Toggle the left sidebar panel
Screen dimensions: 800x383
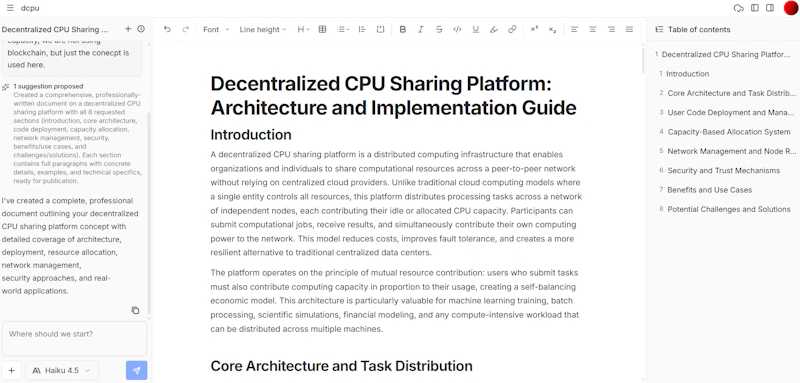755,8
